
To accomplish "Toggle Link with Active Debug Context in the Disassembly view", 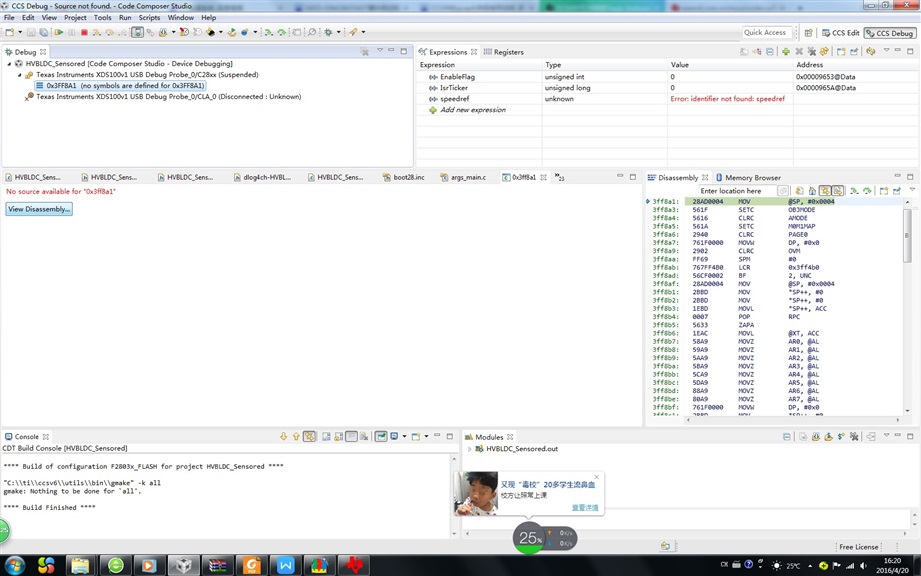I will 825,191.
